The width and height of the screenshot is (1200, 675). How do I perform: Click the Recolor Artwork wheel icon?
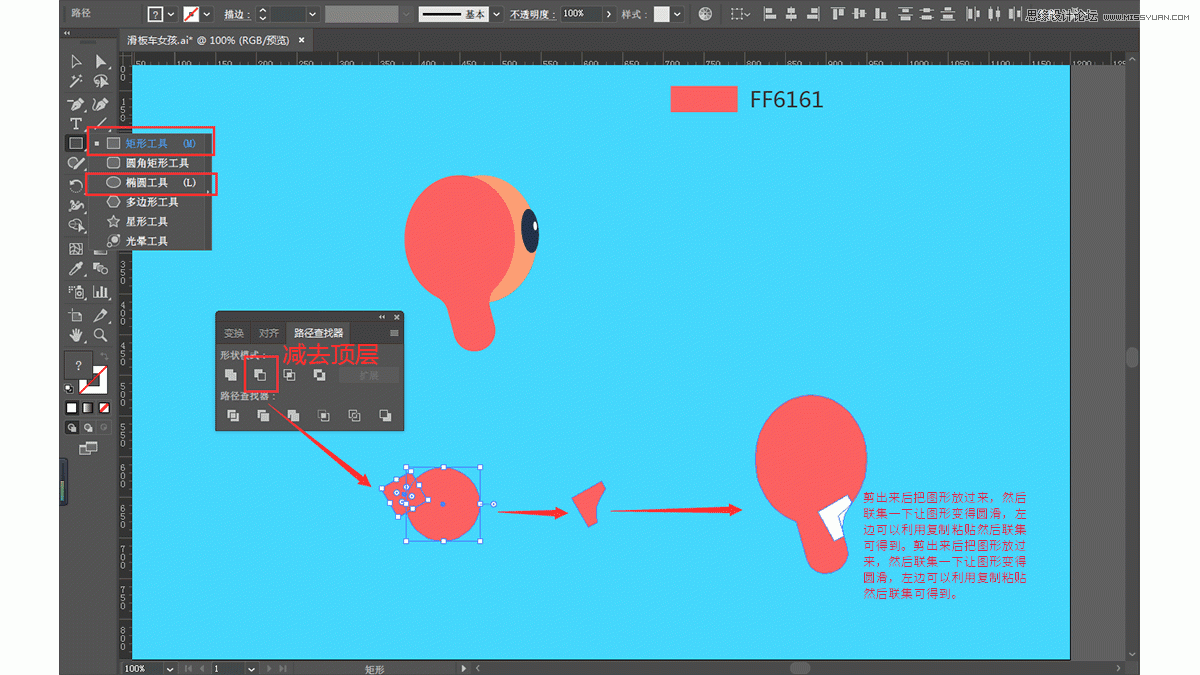(706, 14)
